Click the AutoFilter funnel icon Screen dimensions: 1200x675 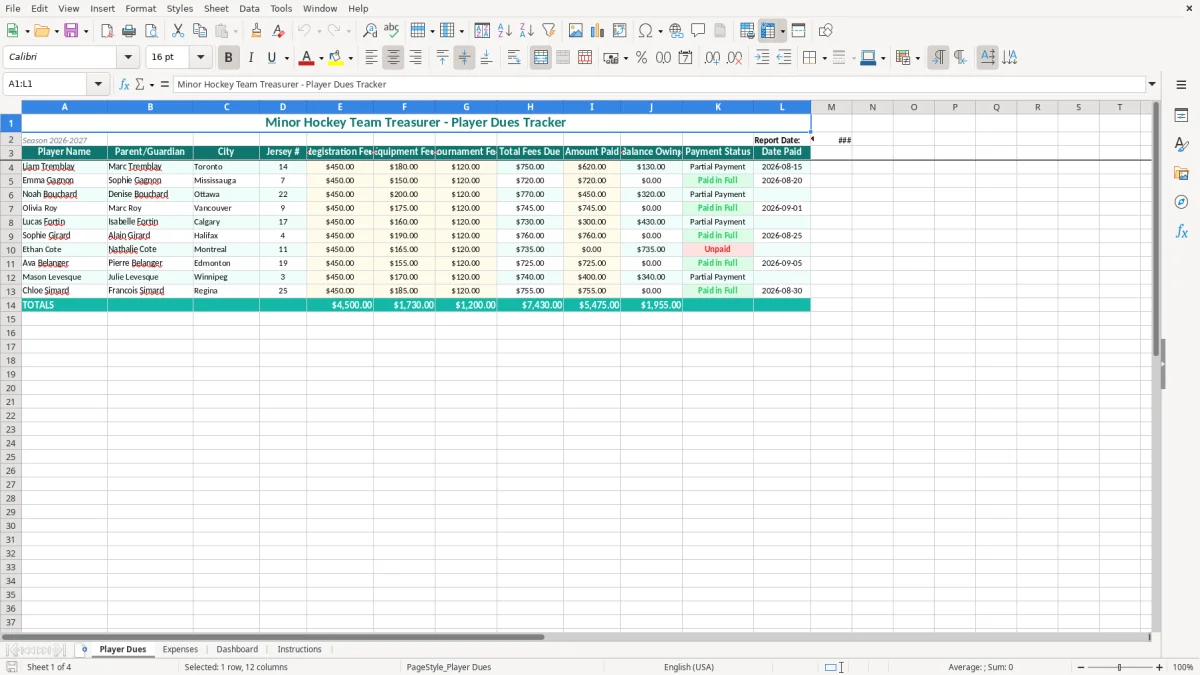(x=549, y=31)
